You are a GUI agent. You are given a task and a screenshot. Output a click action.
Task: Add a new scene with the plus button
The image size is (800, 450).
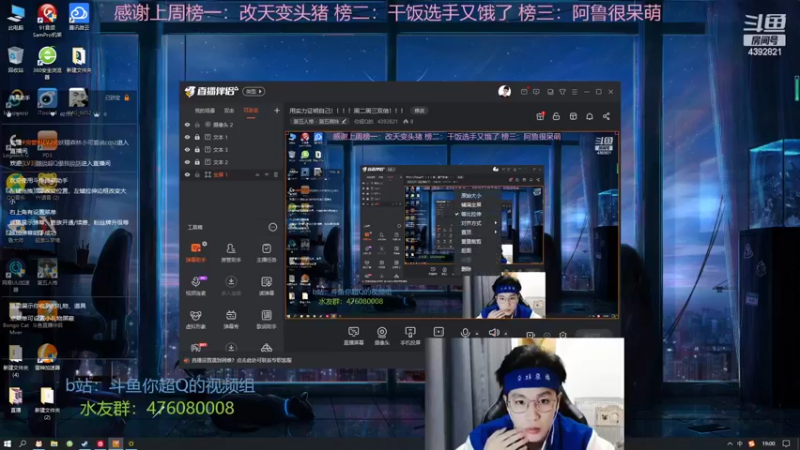coord(277,110)
